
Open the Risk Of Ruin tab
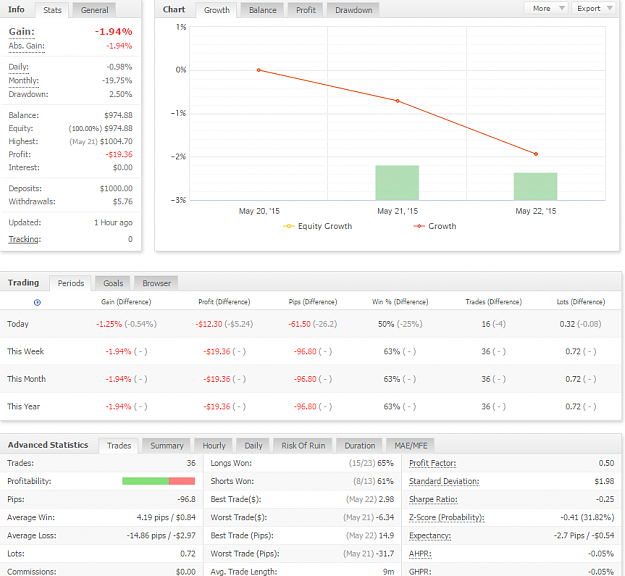pyautogui.click(x=303, y=445)
